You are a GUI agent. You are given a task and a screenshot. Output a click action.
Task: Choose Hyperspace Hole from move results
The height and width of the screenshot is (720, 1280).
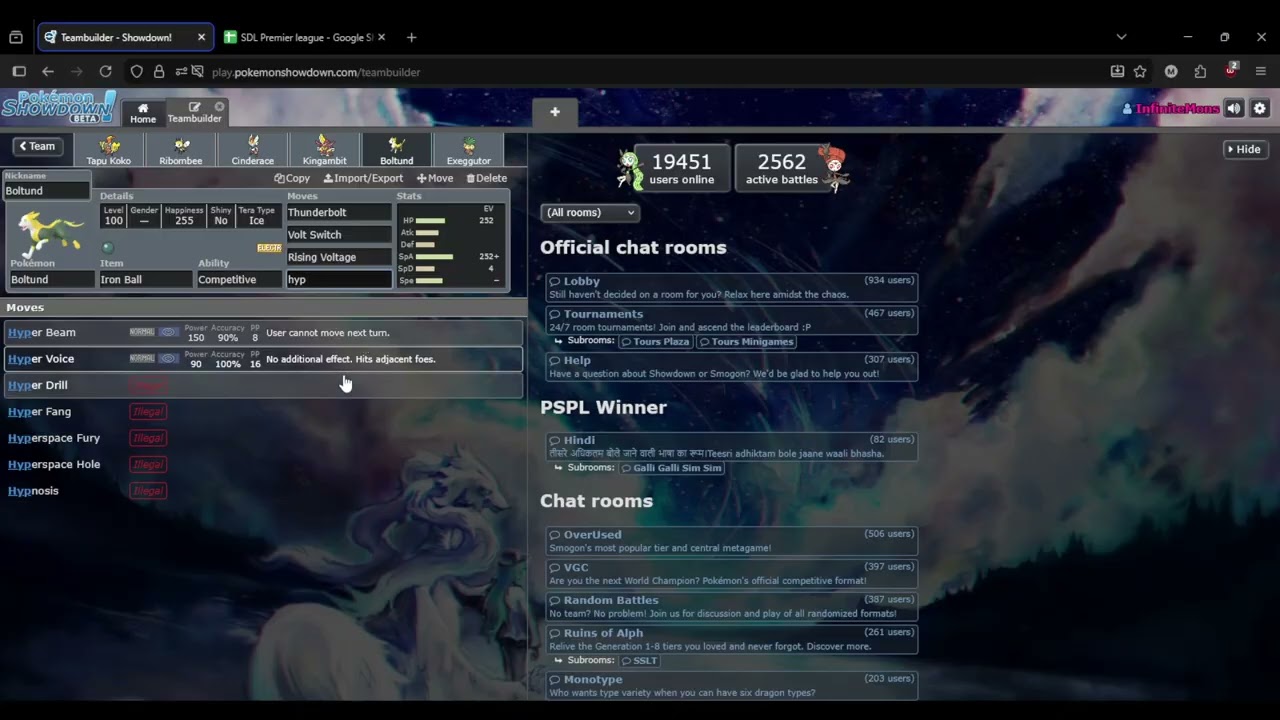pyautogui.click(x=262, y=464)
